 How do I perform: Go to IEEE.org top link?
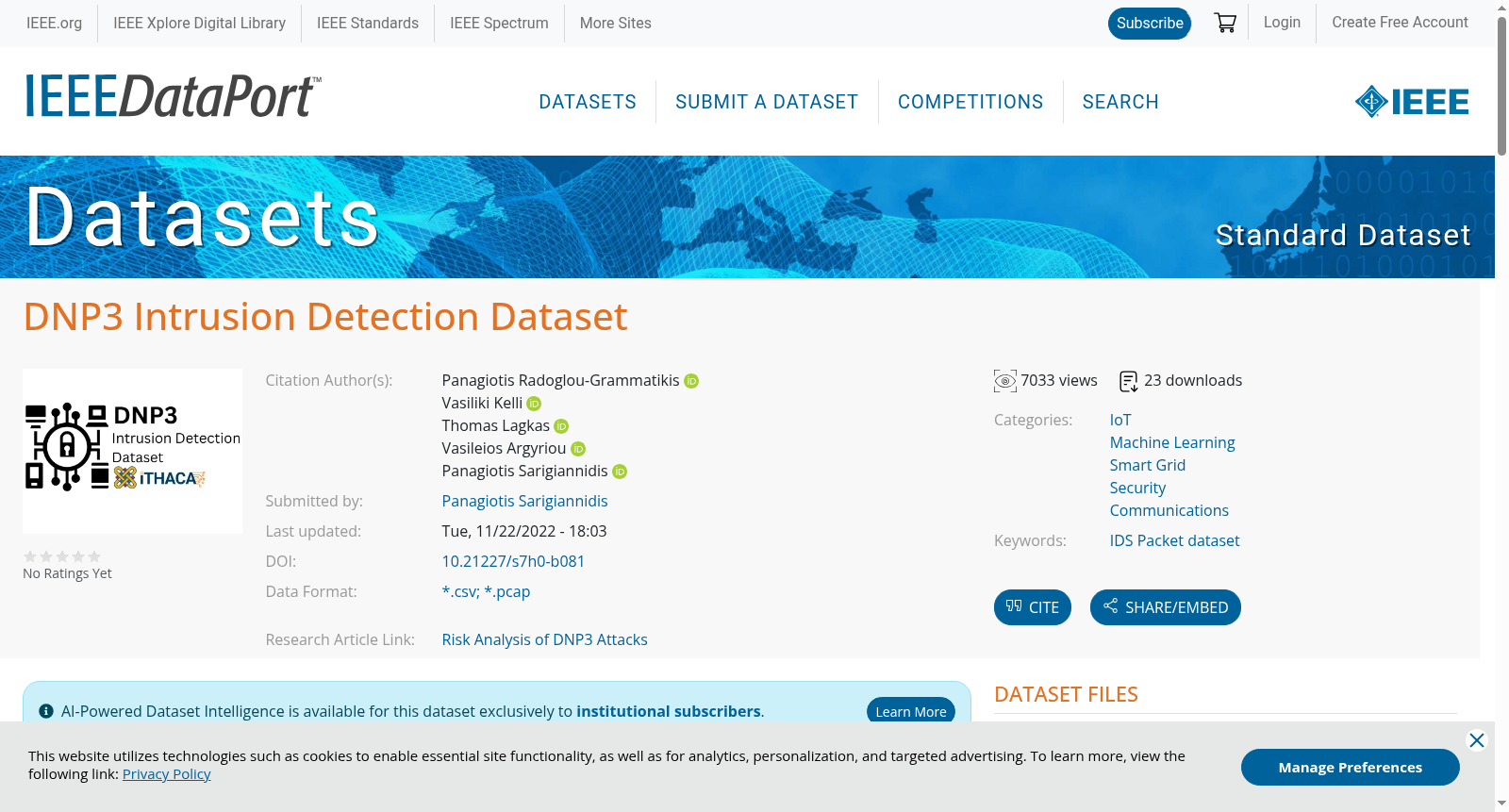tap(54, 23)
